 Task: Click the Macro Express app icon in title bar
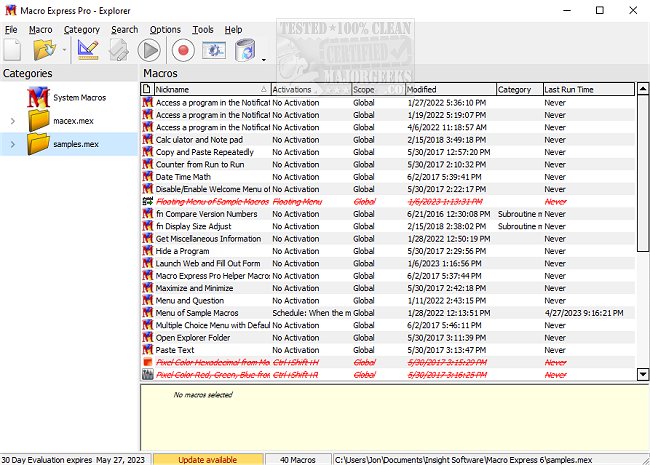[x=10, y=10]
